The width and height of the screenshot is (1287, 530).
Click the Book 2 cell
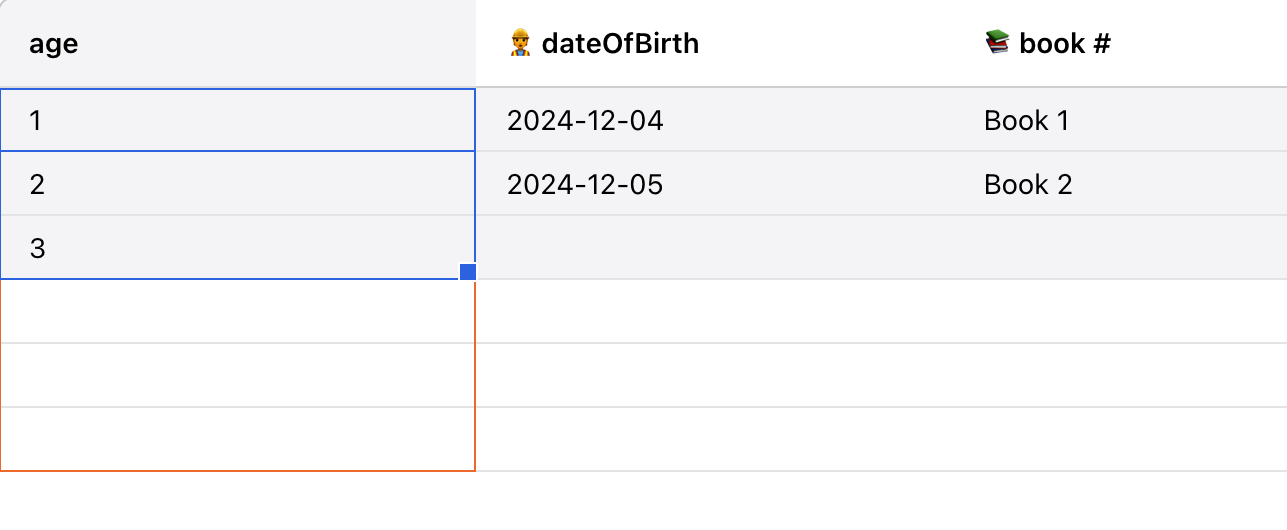(1120, 185)
